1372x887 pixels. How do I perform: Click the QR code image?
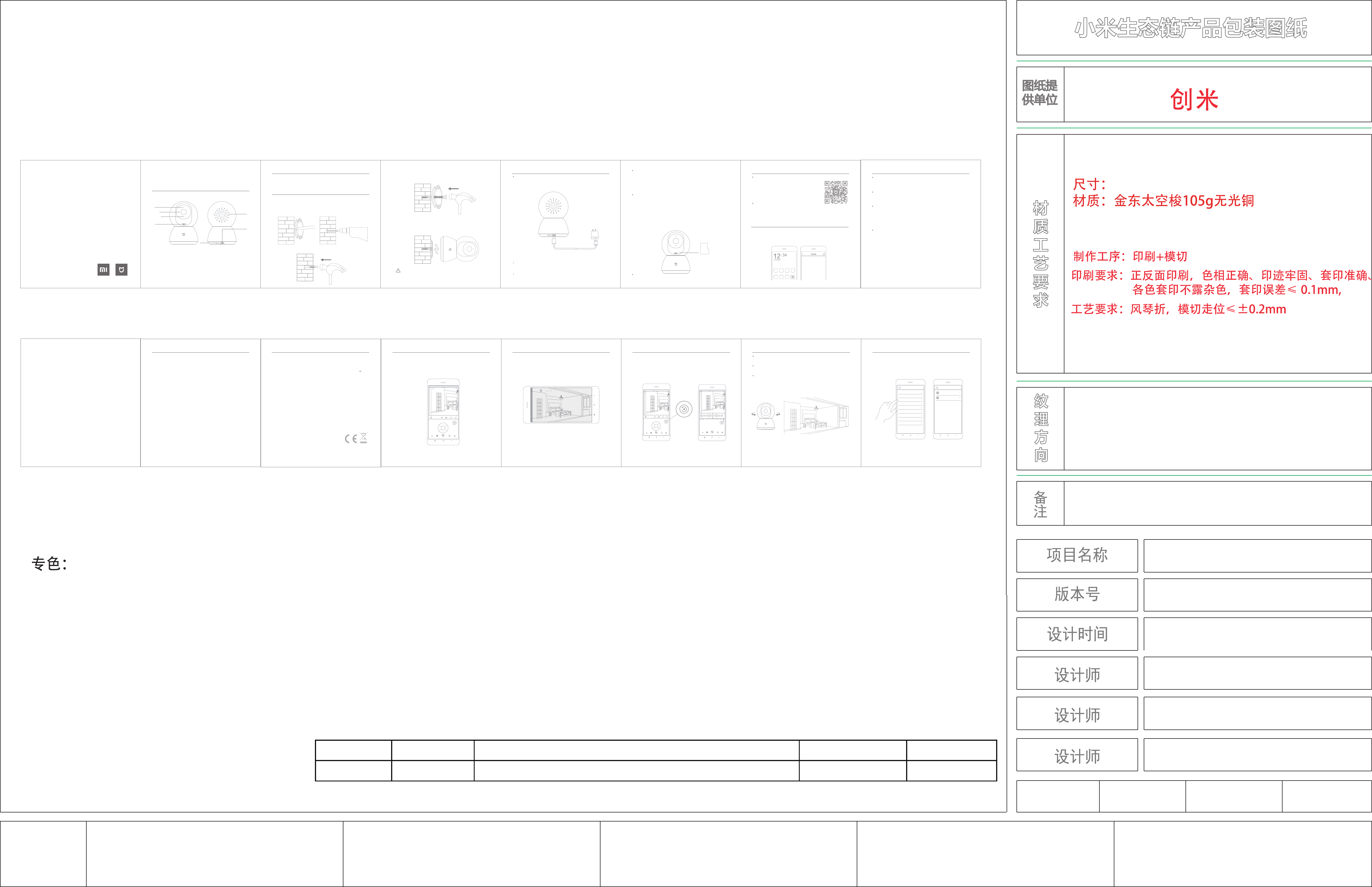[x=835, y=192]
